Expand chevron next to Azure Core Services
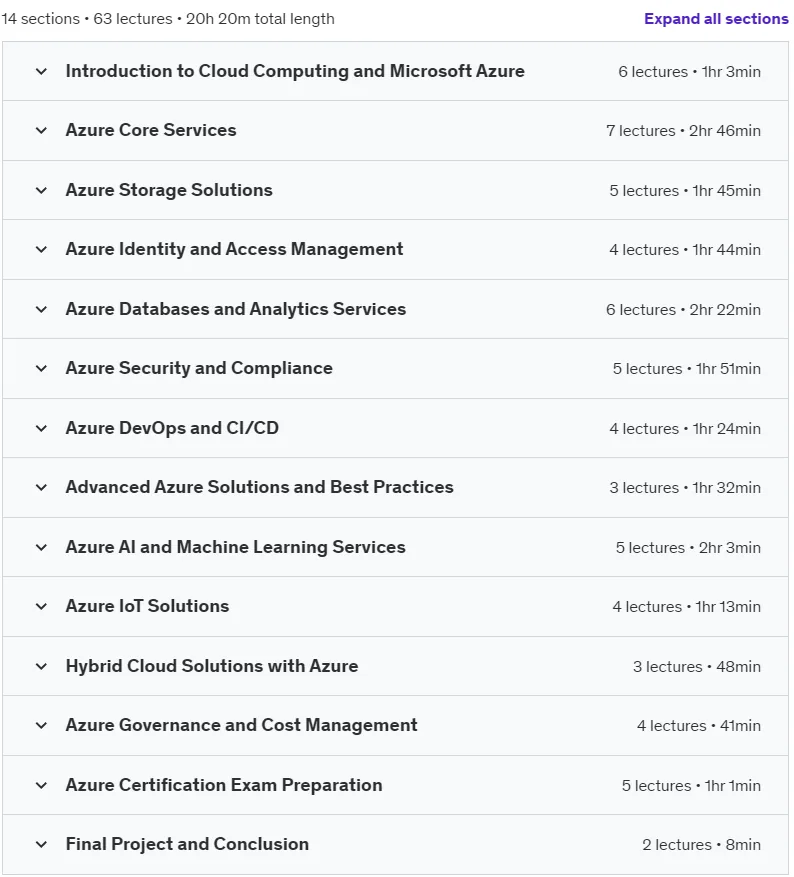This screenshot has height=877, width=794. point(41,131)
